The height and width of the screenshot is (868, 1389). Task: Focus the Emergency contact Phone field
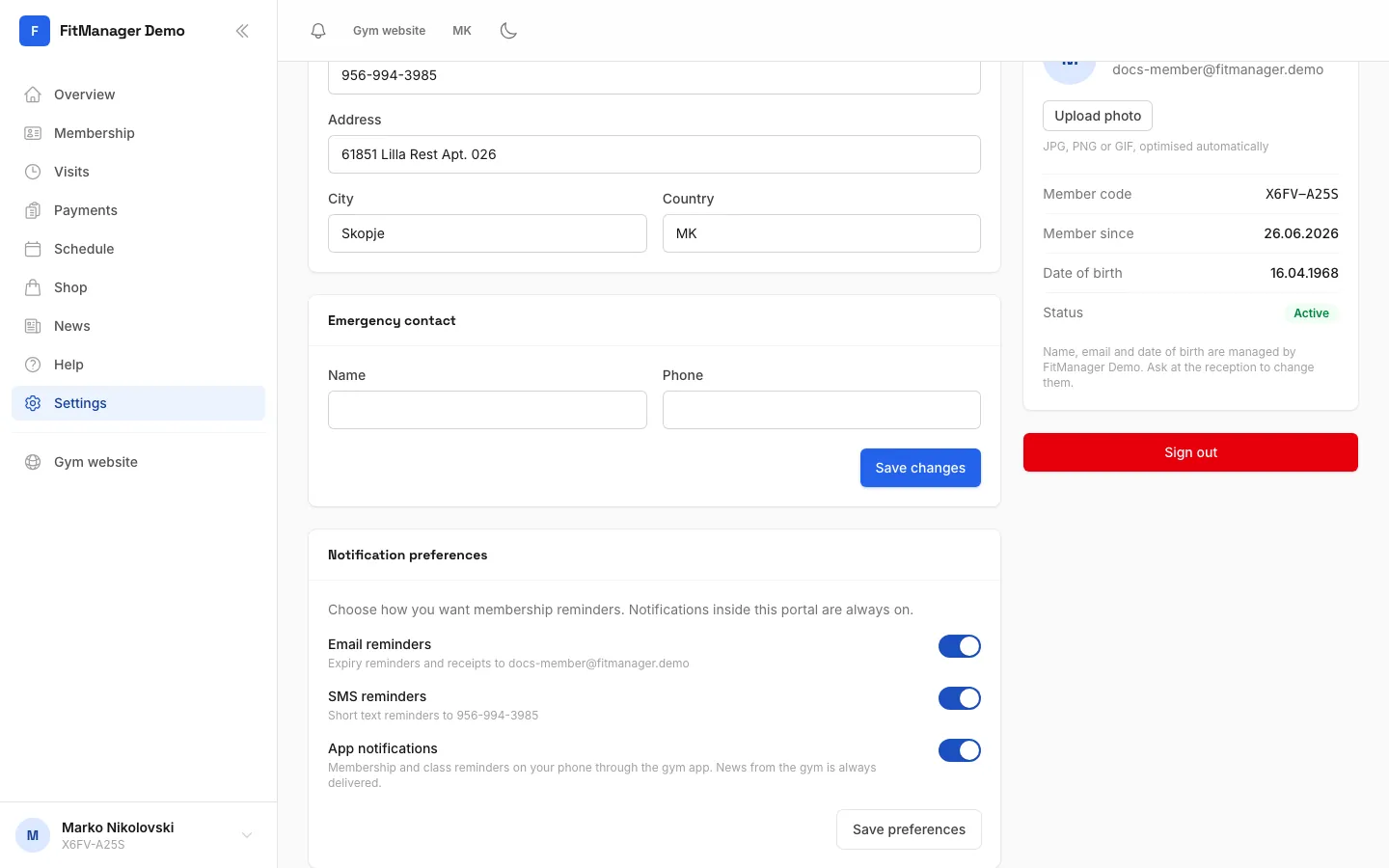822,410
